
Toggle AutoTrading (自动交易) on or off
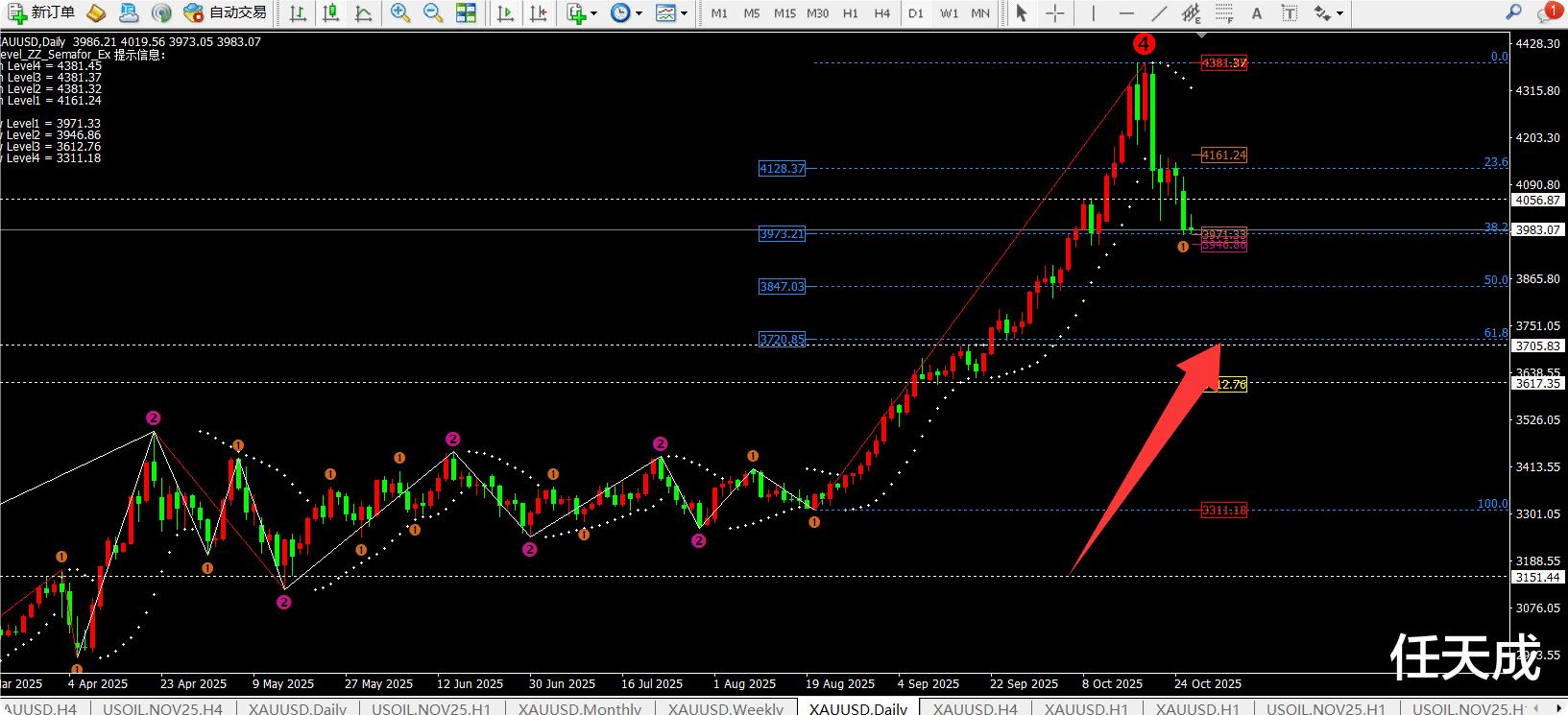(226, 12)
